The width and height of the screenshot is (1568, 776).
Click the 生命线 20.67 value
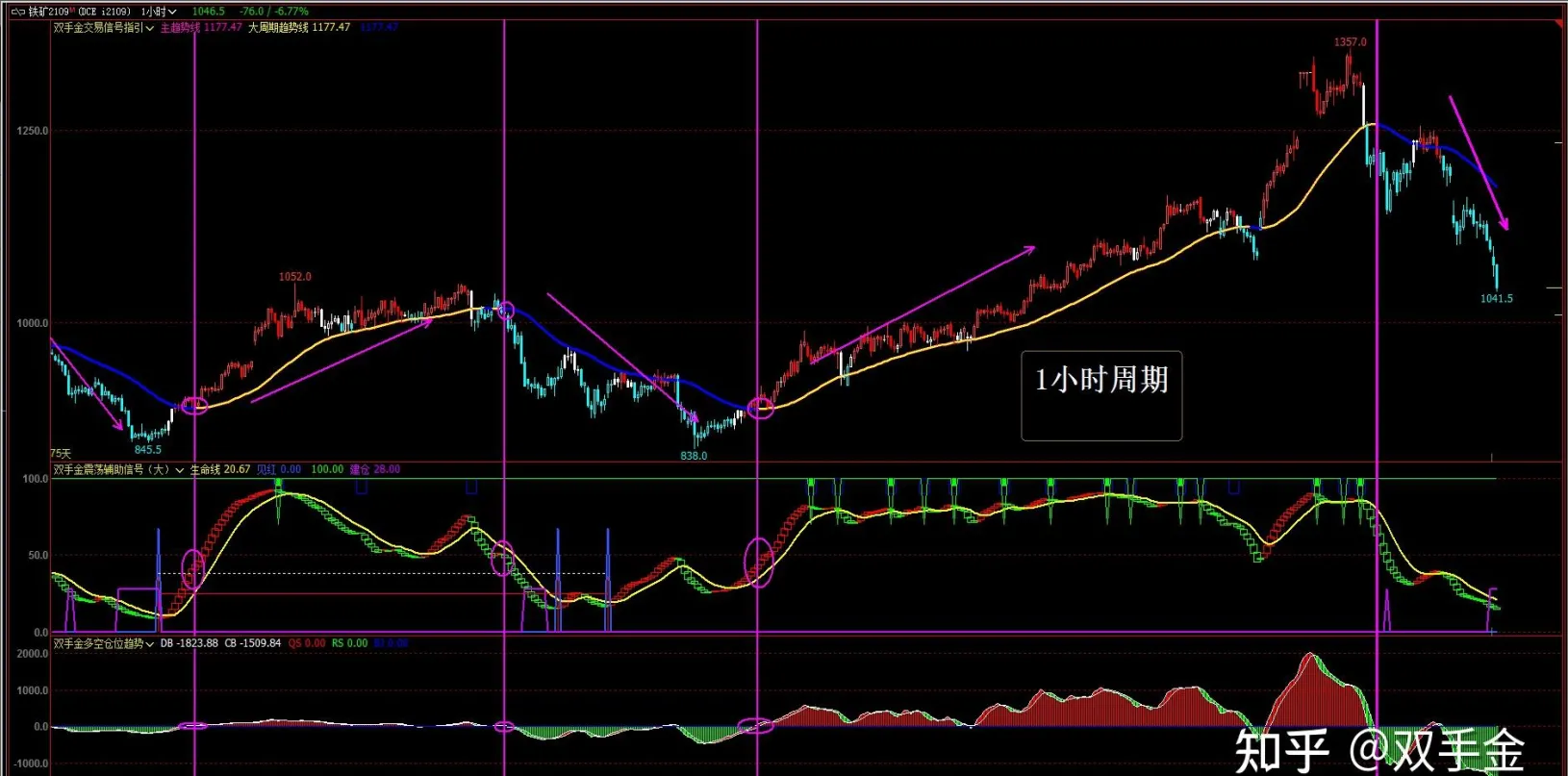[x=220, y=469]
